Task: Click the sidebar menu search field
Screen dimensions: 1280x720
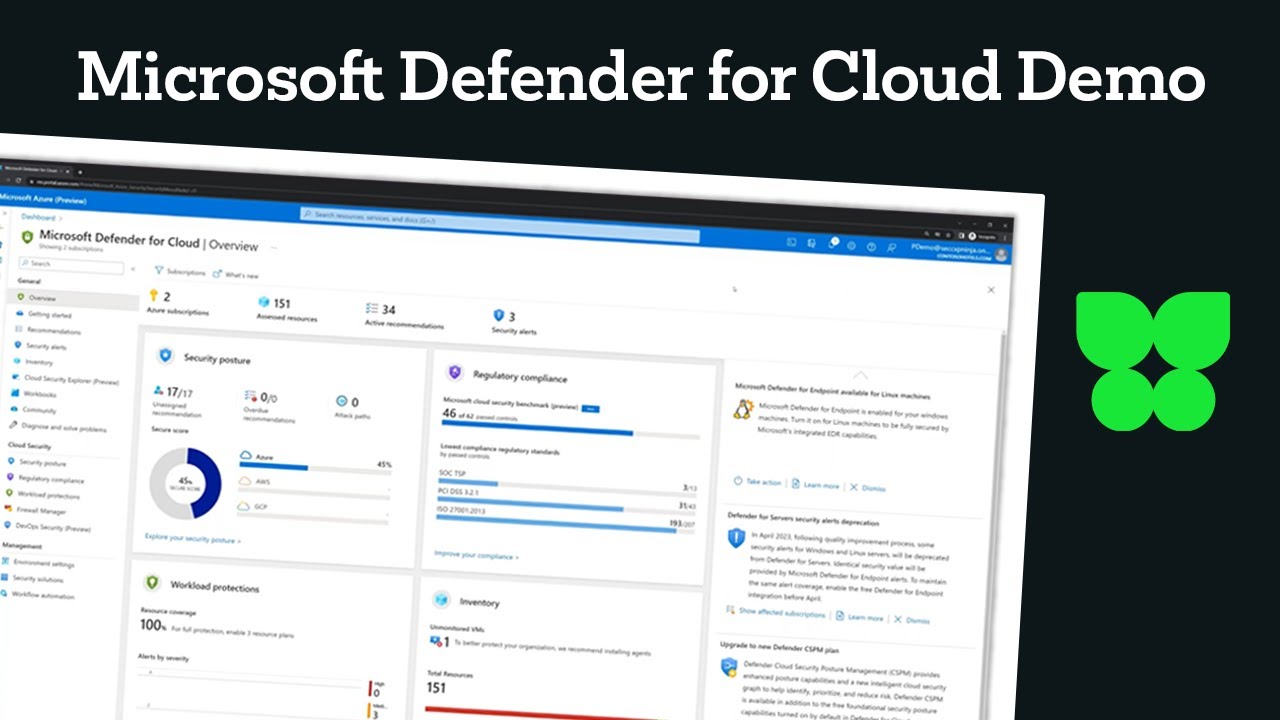Action: [72, 265]
